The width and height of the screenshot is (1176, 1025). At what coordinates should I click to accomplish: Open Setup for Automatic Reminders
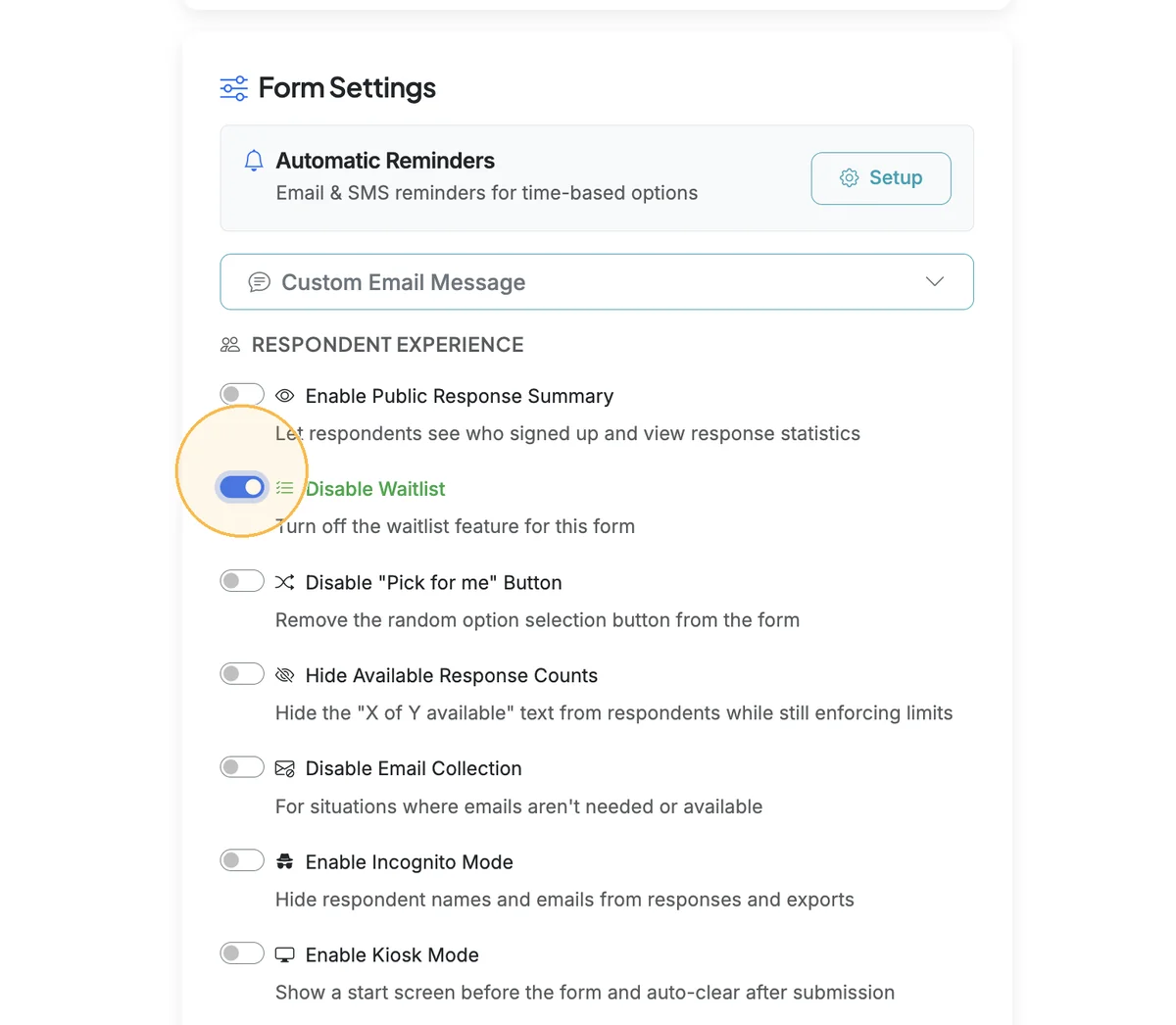[881, 178]
